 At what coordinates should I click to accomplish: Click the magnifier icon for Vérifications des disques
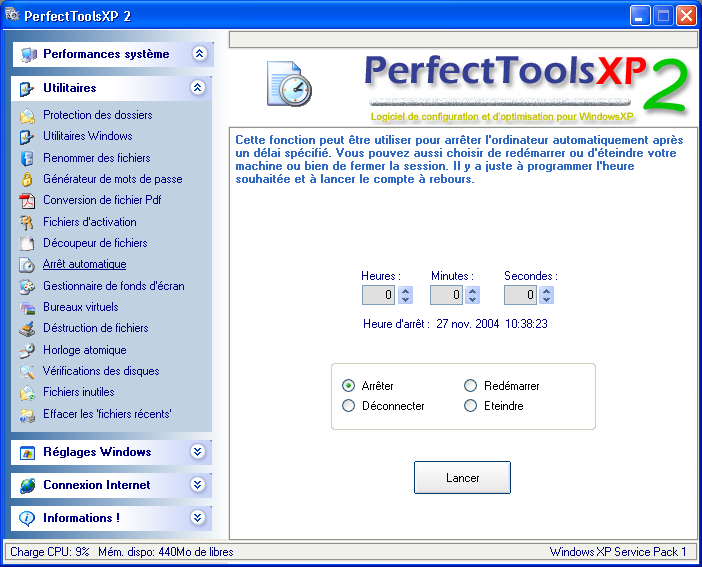pos(27,371)
